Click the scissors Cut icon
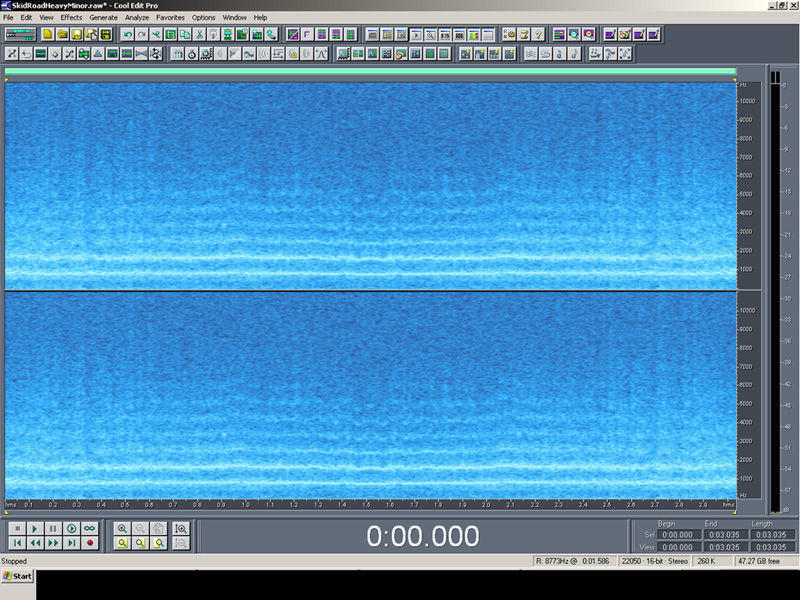The image size is (800, 600). (199, 34)
